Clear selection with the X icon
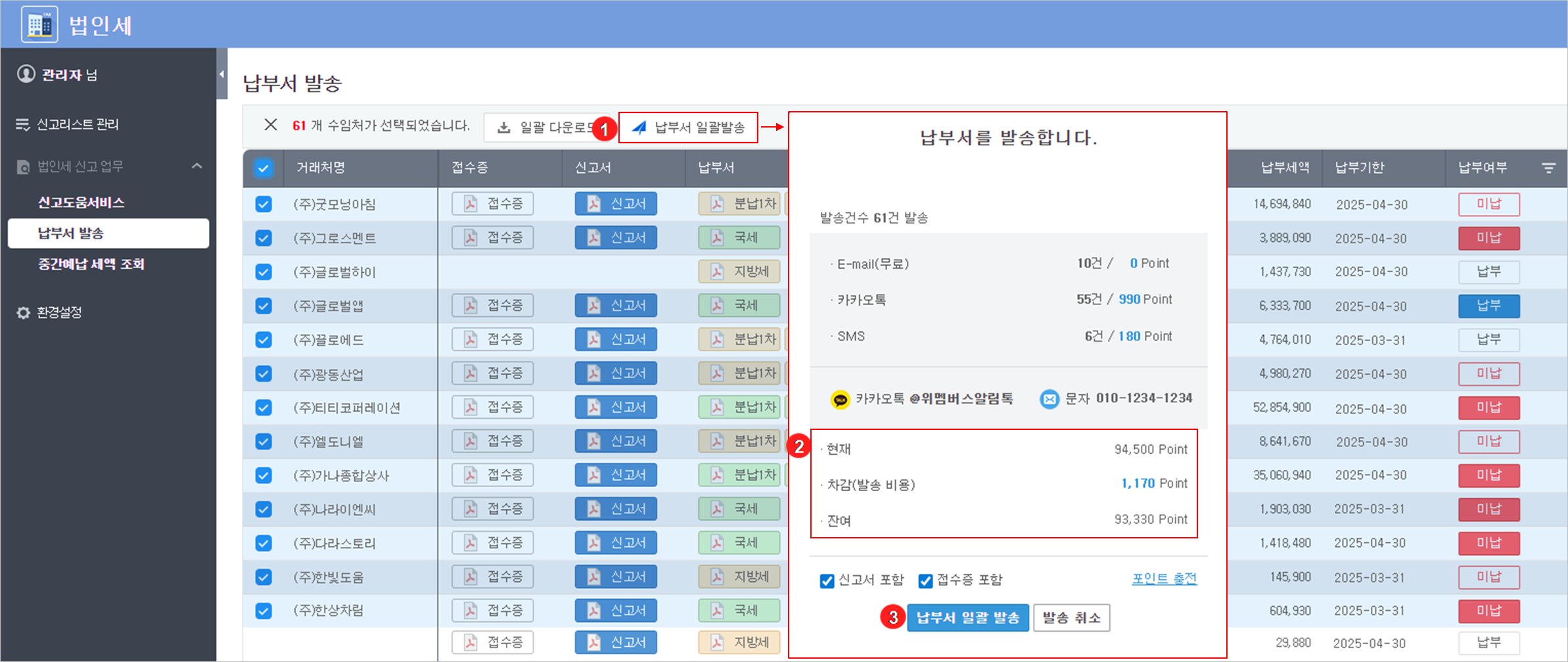Image resolution: width=1568 pixels, height=662 pixels. [x=270, y=125]
